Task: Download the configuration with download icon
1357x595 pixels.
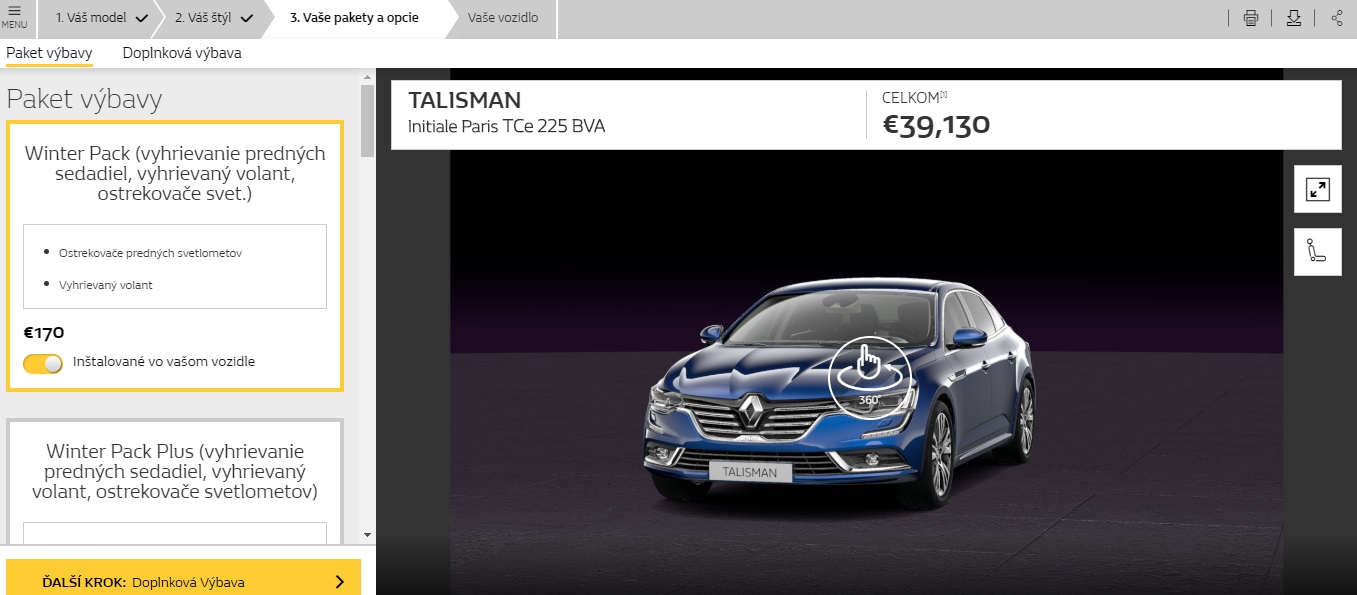Action: pos(1294,18)
